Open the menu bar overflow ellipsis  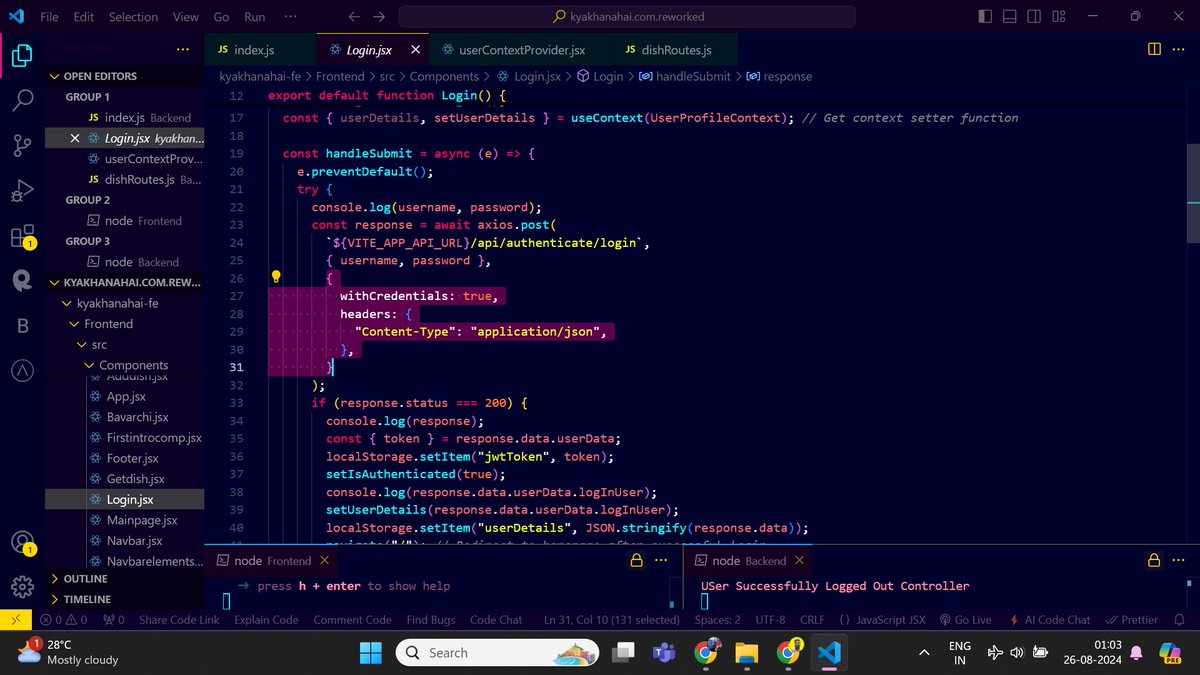290,17
